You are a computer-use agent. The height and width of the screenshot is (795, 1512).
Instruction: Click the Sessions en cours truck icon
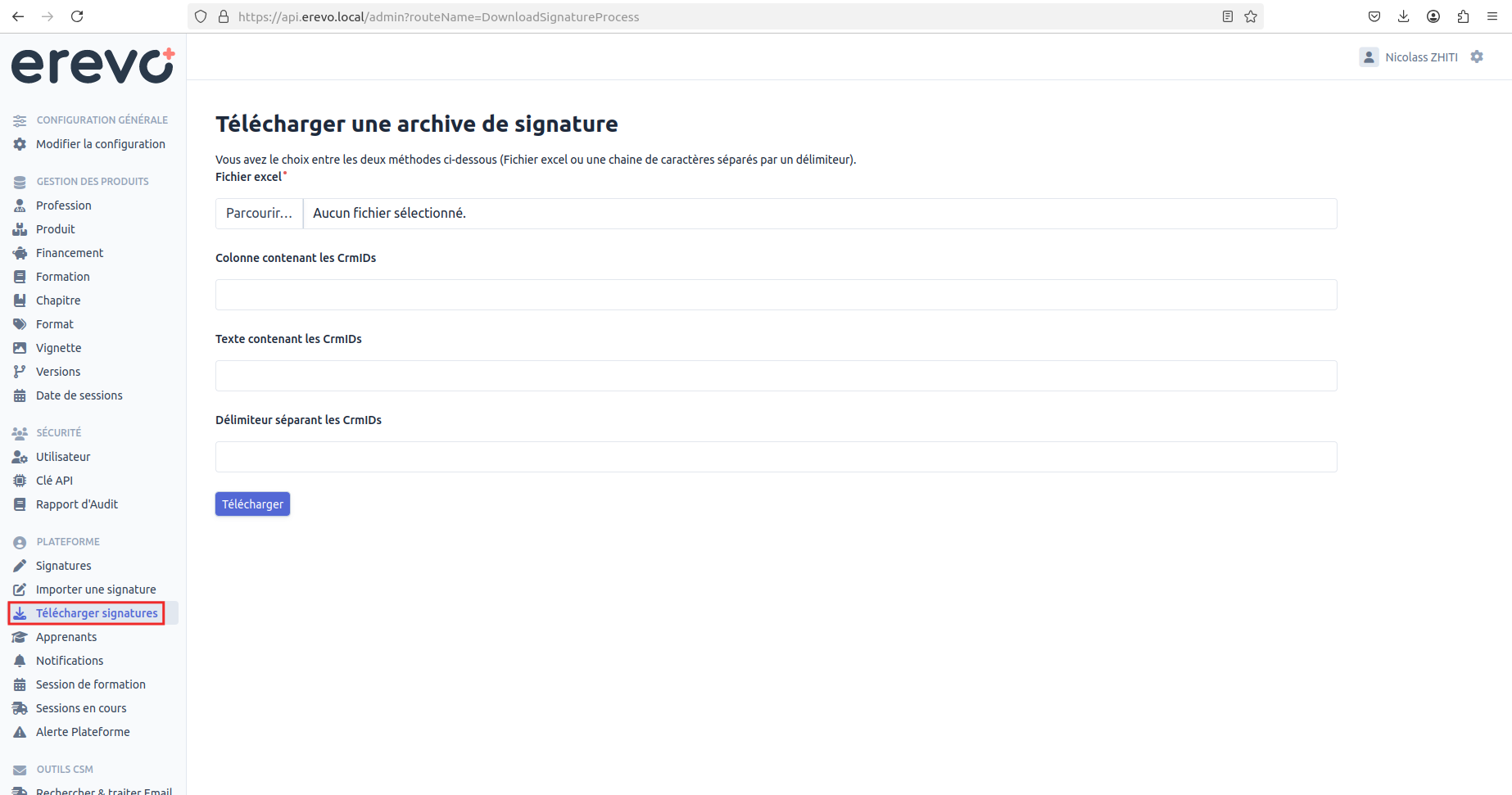[20, 708]
